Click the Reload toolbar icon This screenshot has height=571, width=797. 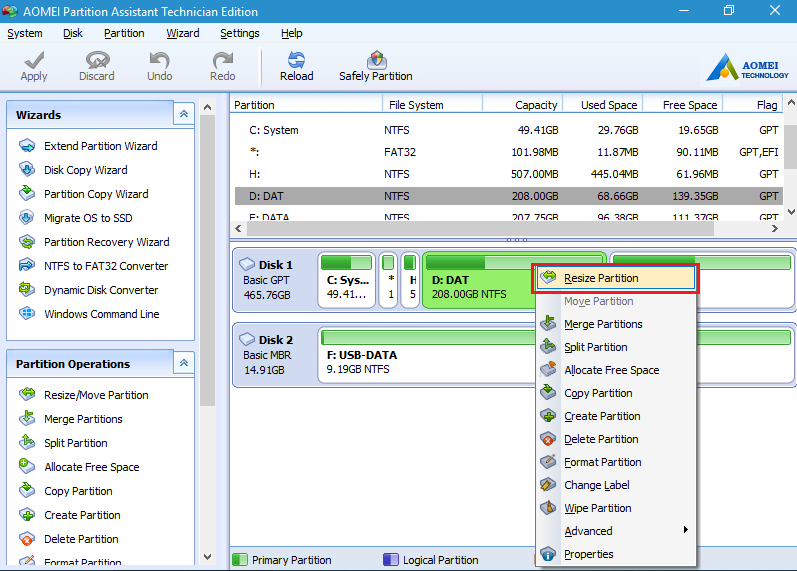(296, 60)
